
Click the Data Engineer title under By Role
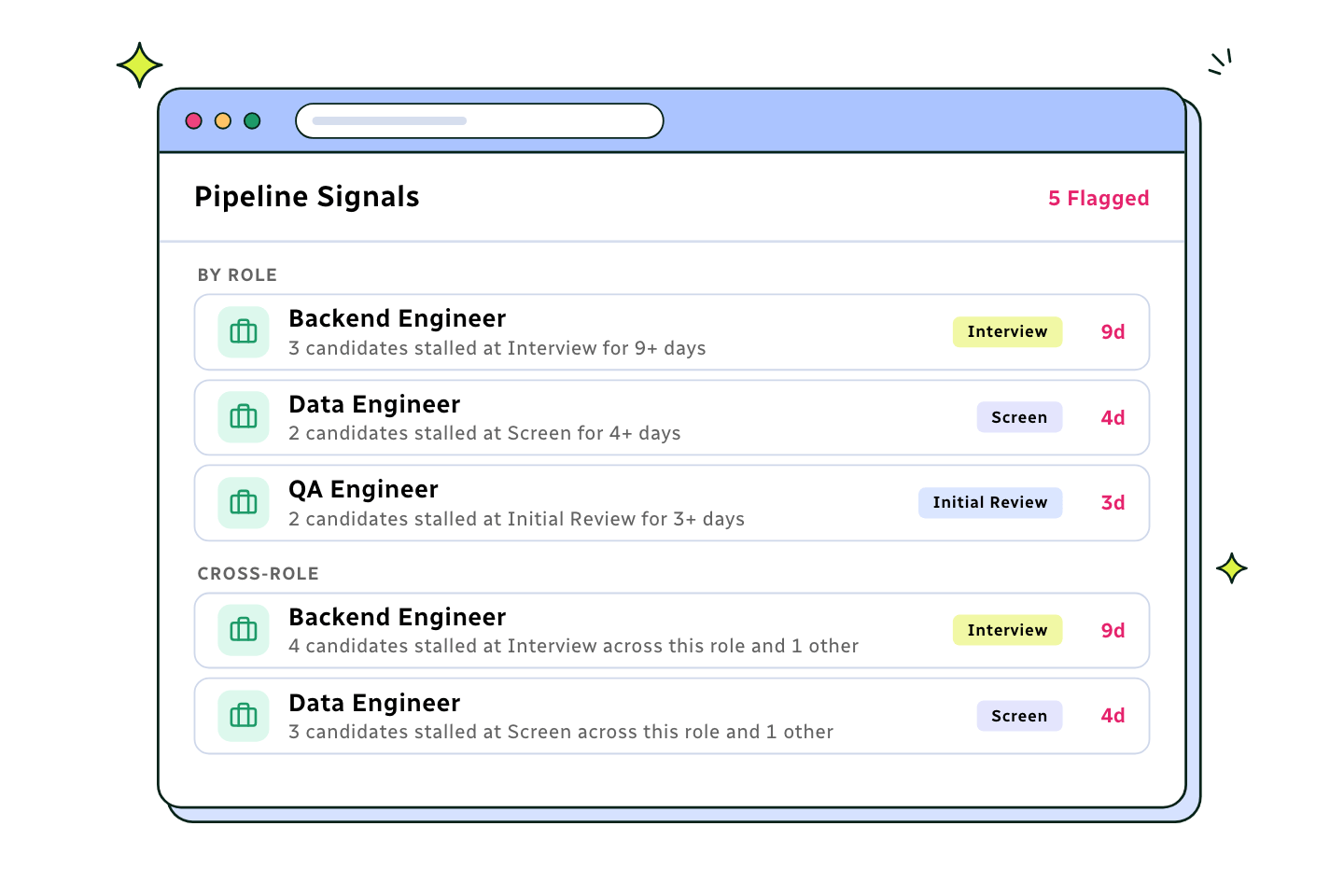click(374, 404)
